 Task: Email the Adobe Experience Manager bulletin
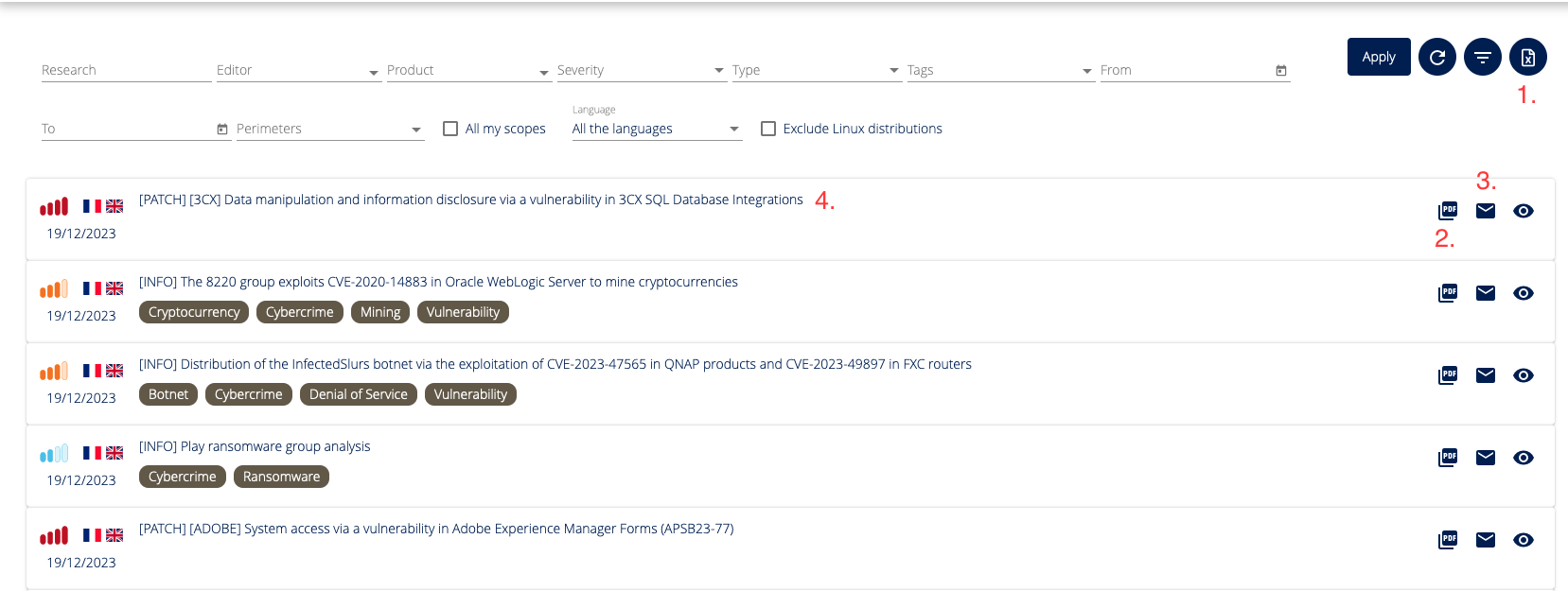[x=1486, y=540]
